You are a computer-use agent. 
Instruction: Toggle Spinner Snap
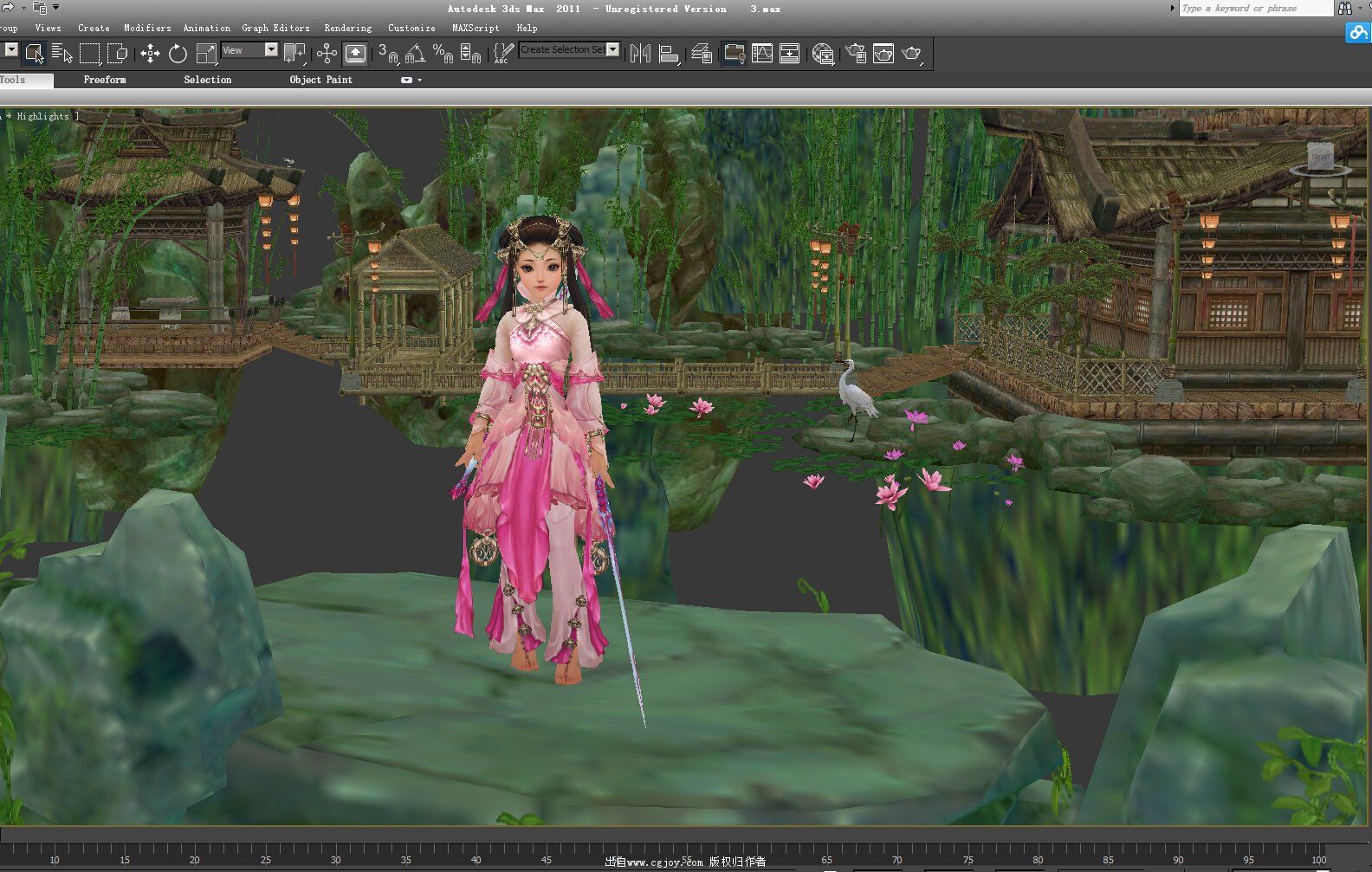coord(470,54)
